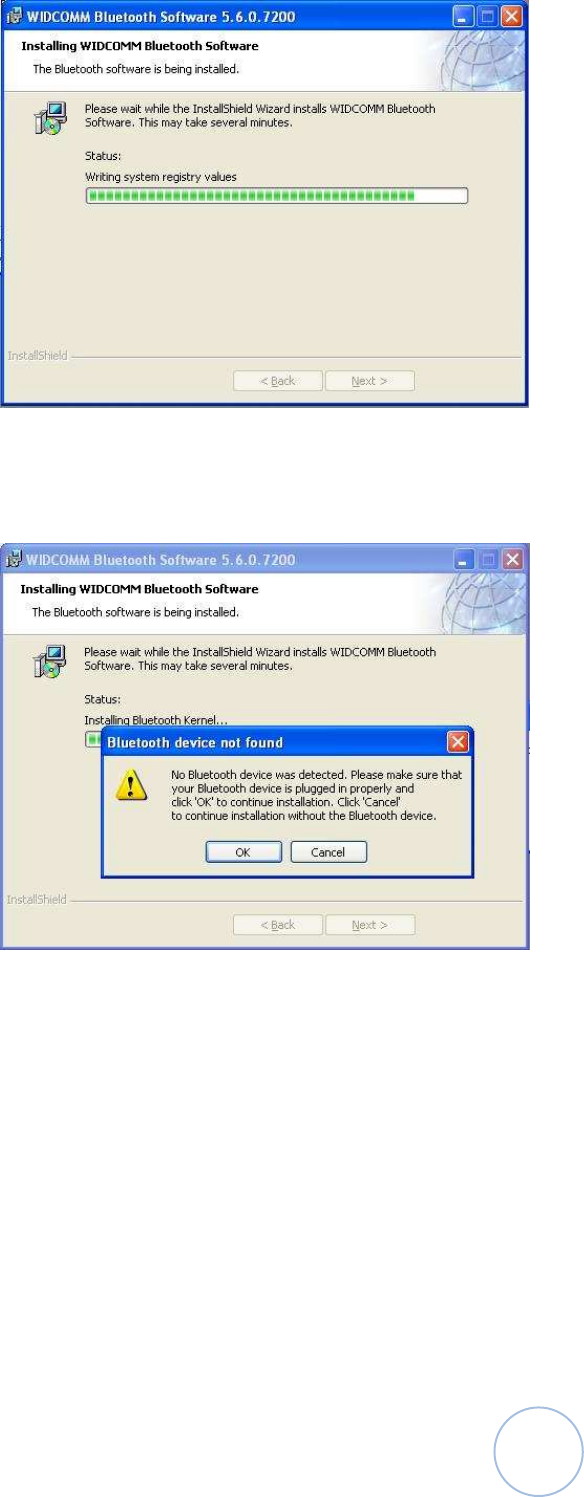Click OK in the Bluetooth device not found dialog
The height and width of the screenshot is (1497, 584).
point(244,852)
